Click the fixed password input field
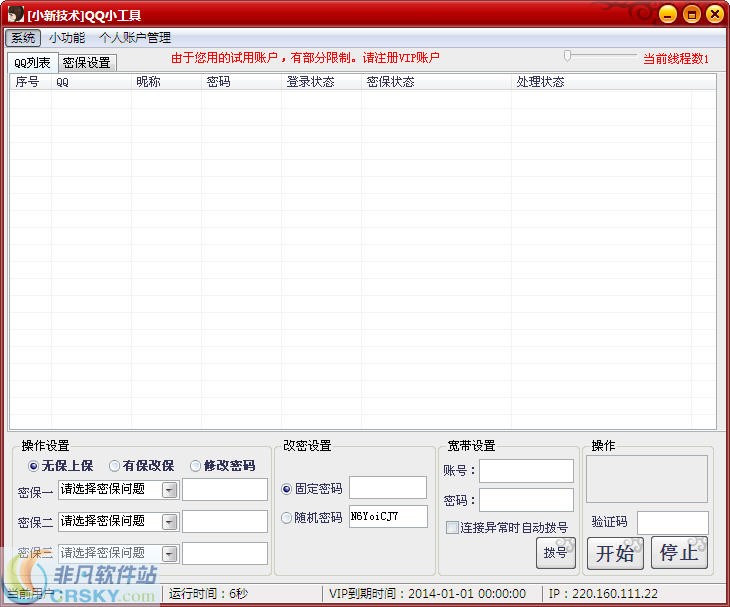The image size is (730, 607). click(x=388, y=487)
